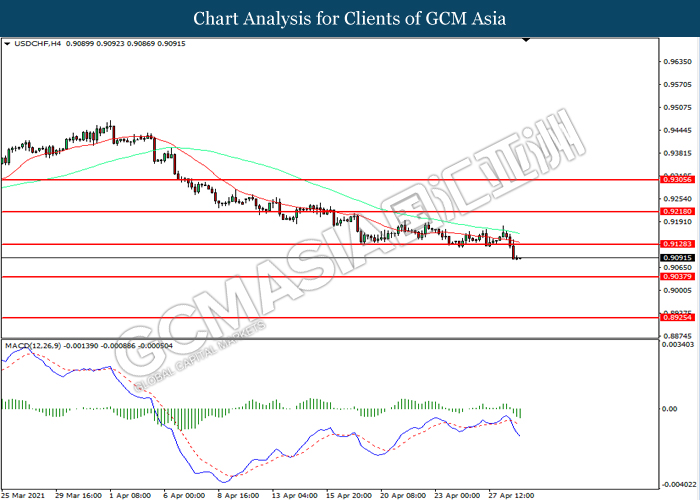Click the chart shift marker triangle at top
700x500 pixels.
pyautogui.click(x=526, y=40)
